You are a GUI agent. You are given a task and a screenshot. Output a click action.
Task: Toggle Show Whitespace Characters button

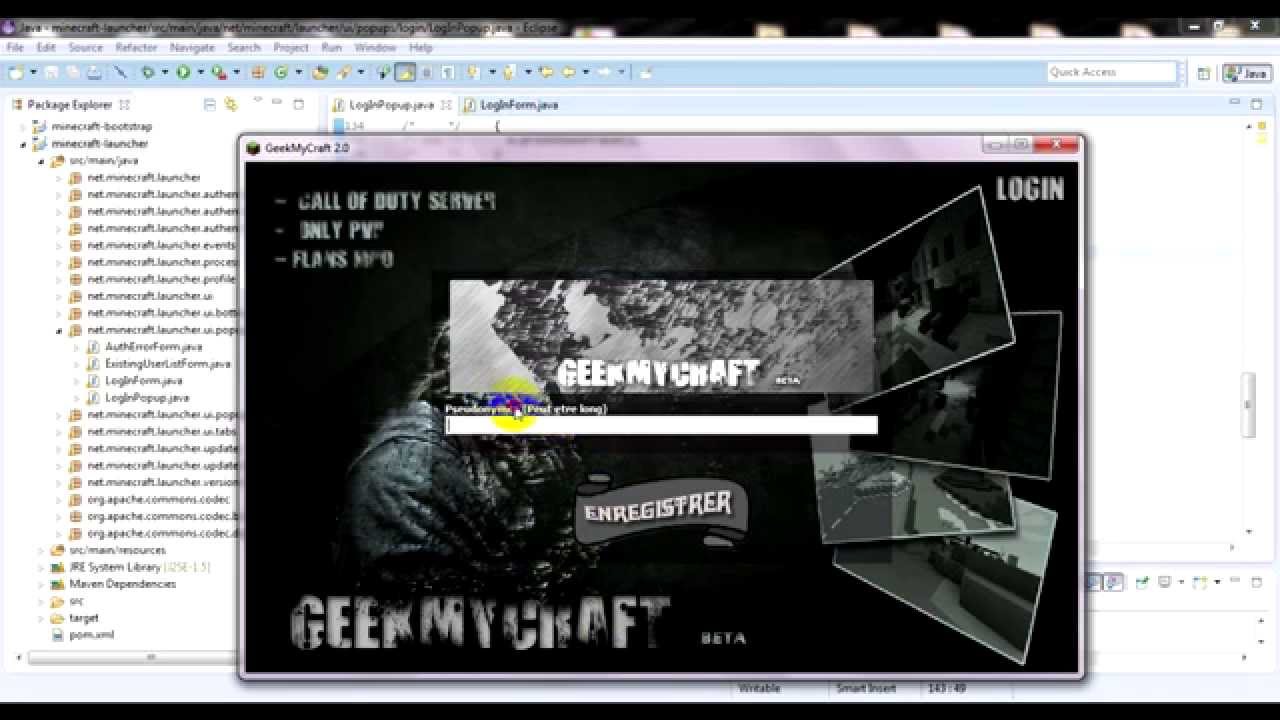[x=448, y=72]
